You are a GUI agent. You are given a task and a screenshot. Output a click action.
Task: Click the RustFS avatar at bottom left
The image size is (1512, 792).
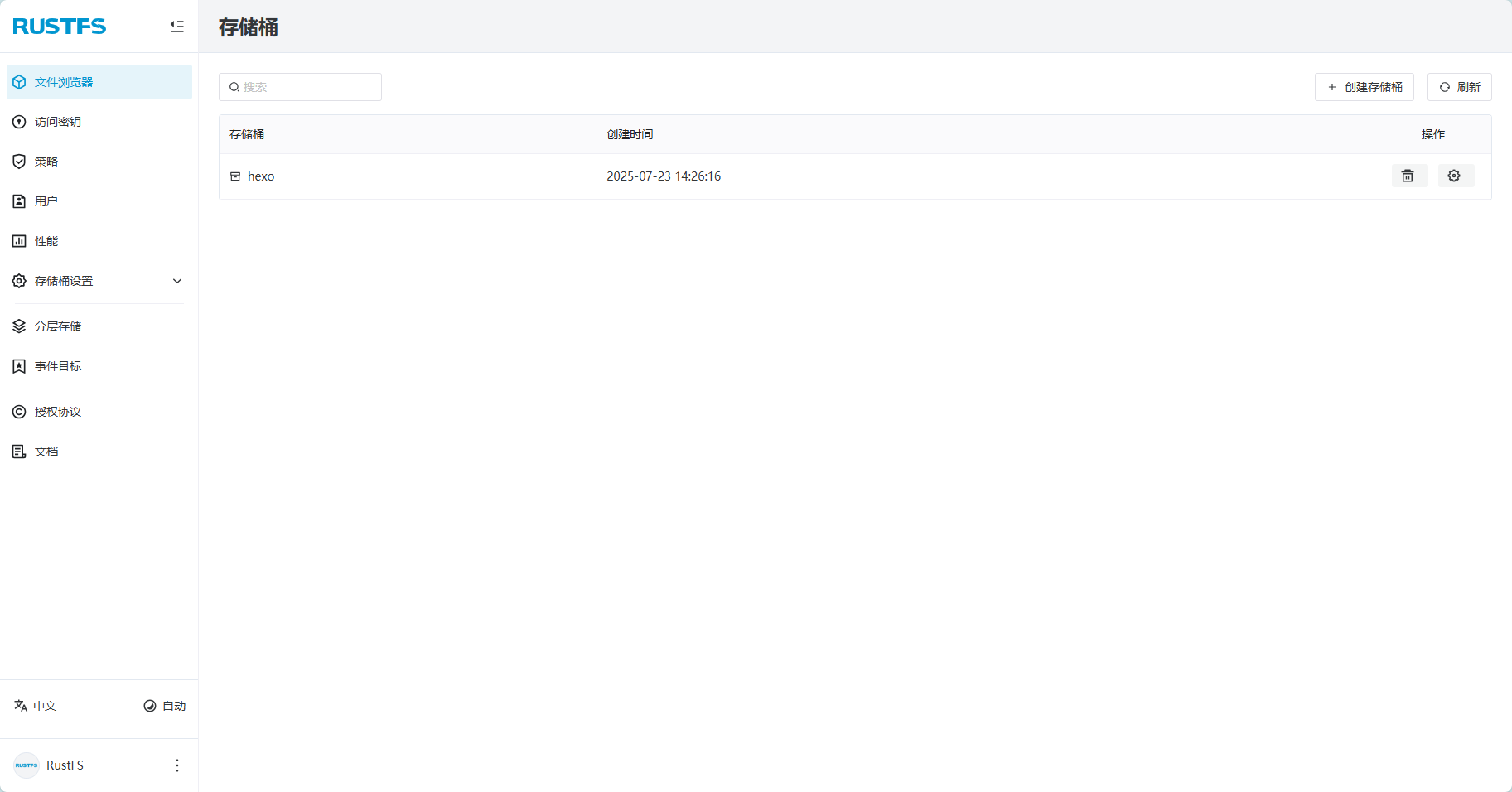click(x=27, y=765)
